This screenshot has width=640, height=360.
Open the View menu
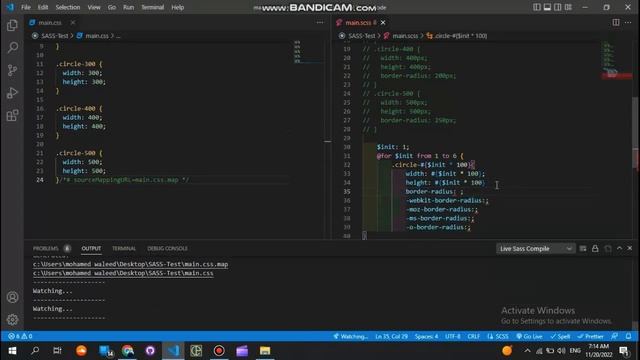[x=94, y=7]
